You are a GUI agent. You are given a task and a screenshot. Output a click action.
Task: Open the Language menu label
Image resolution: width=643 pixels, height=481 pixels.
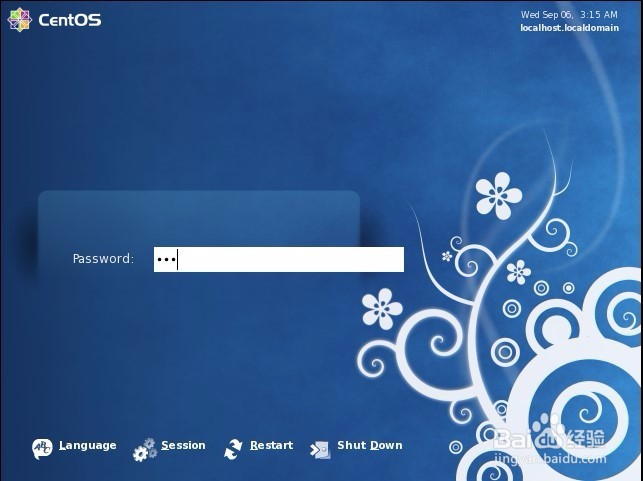pyautogui.click(x=87, y=445)
